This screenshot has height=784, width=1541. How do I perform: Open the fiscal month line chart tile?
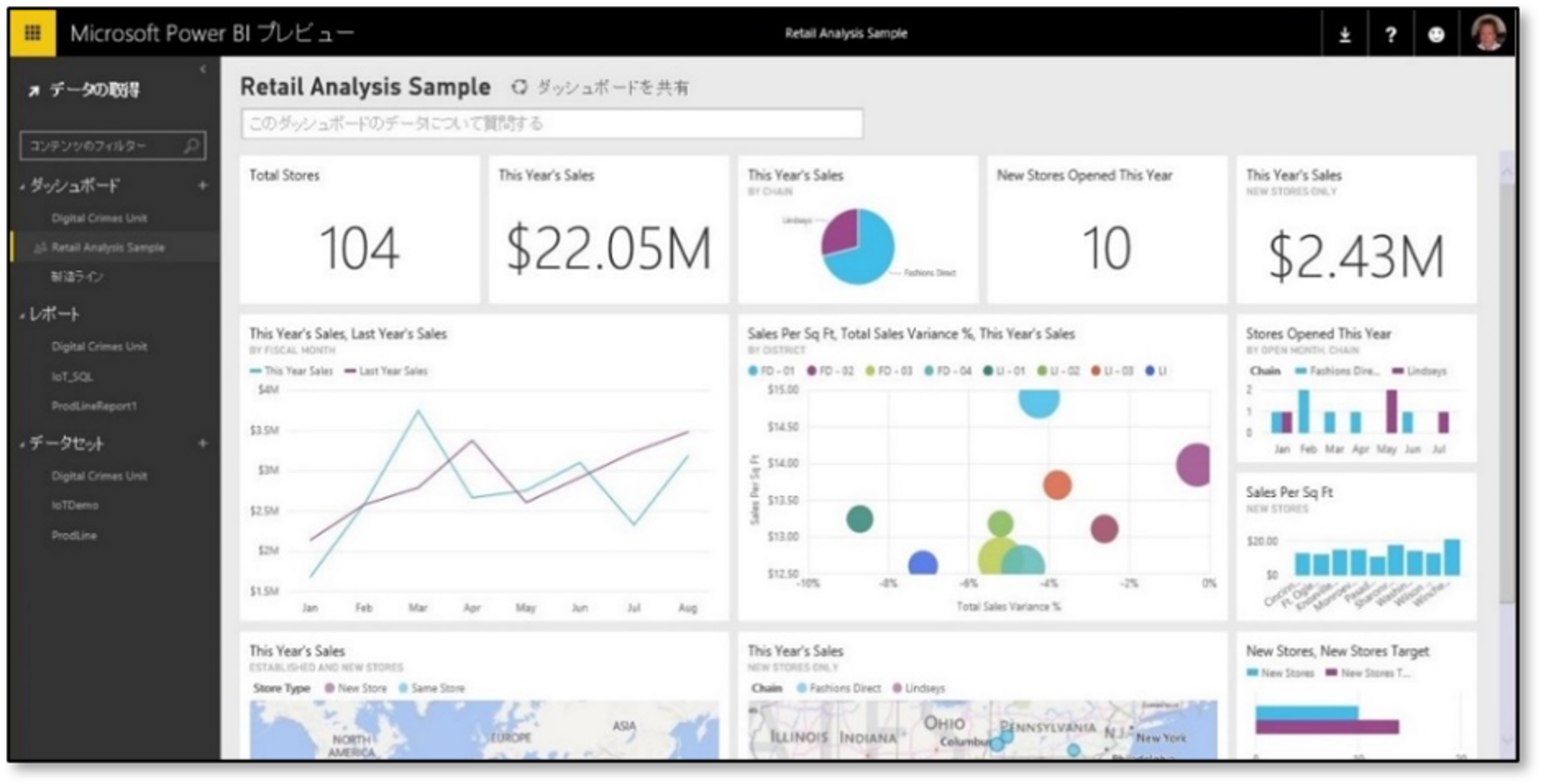point(483,467)
